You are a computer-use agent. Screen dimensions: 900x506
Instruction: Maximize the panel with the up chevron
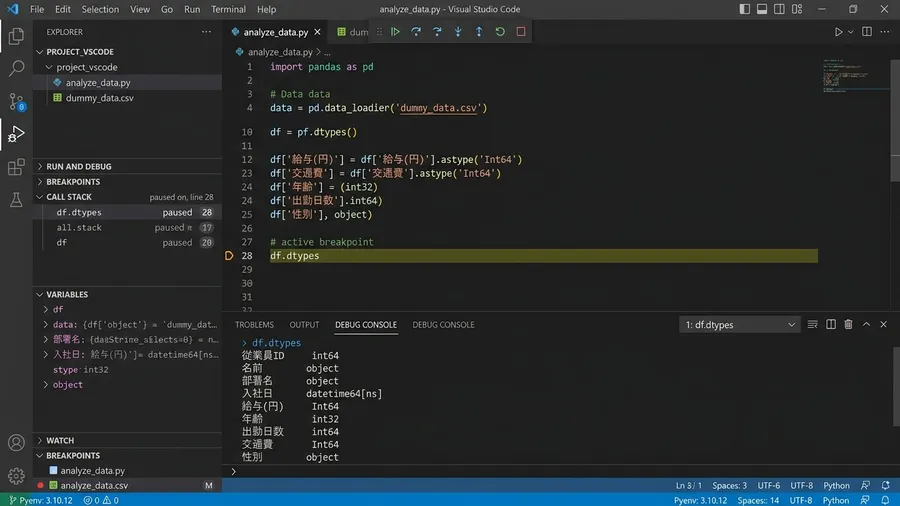click(866, 324)
